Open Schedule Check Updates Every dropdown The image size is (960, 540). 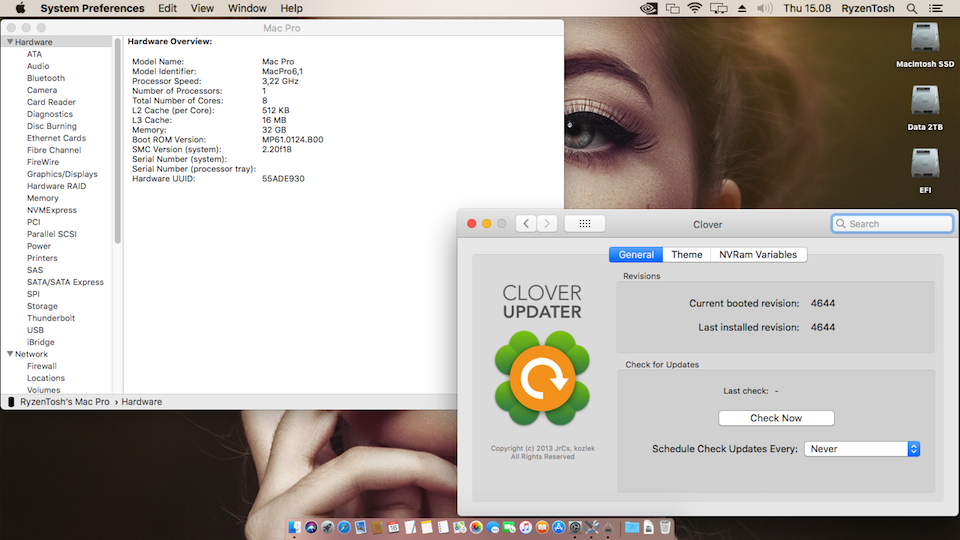coord(862,449)
